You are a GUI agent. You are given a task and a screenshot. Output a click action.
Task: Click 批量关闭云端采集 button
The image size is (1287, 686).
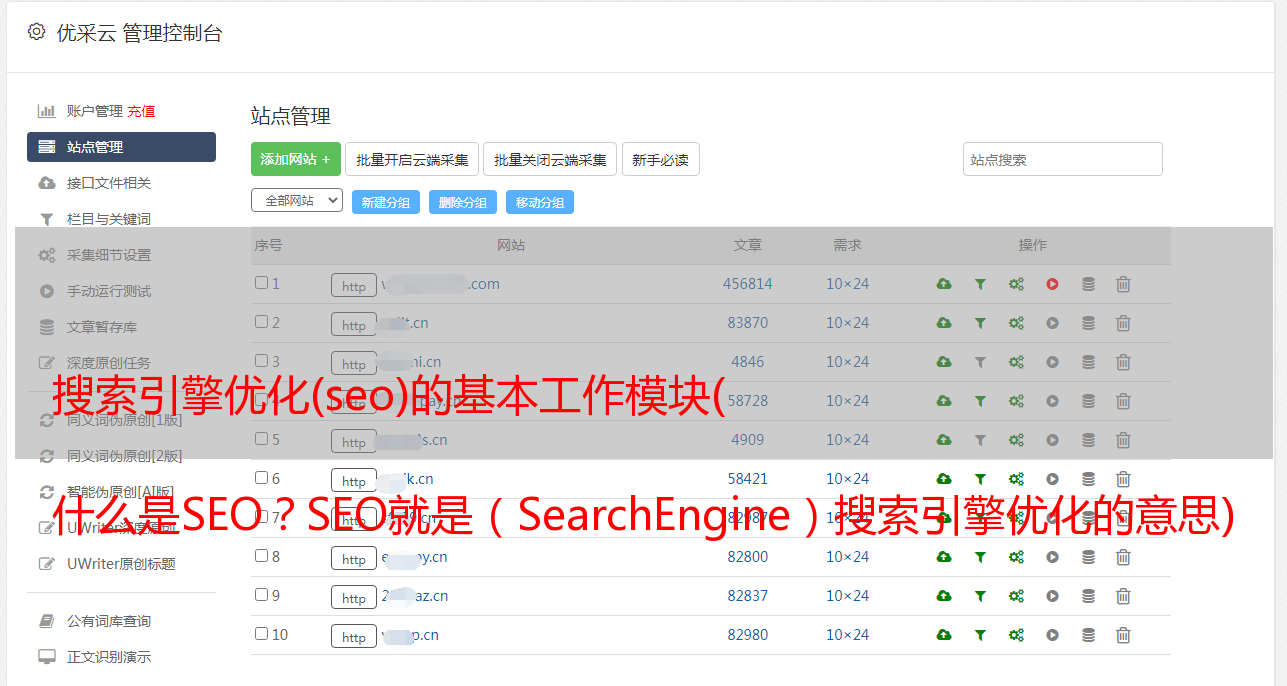[550, 159]
